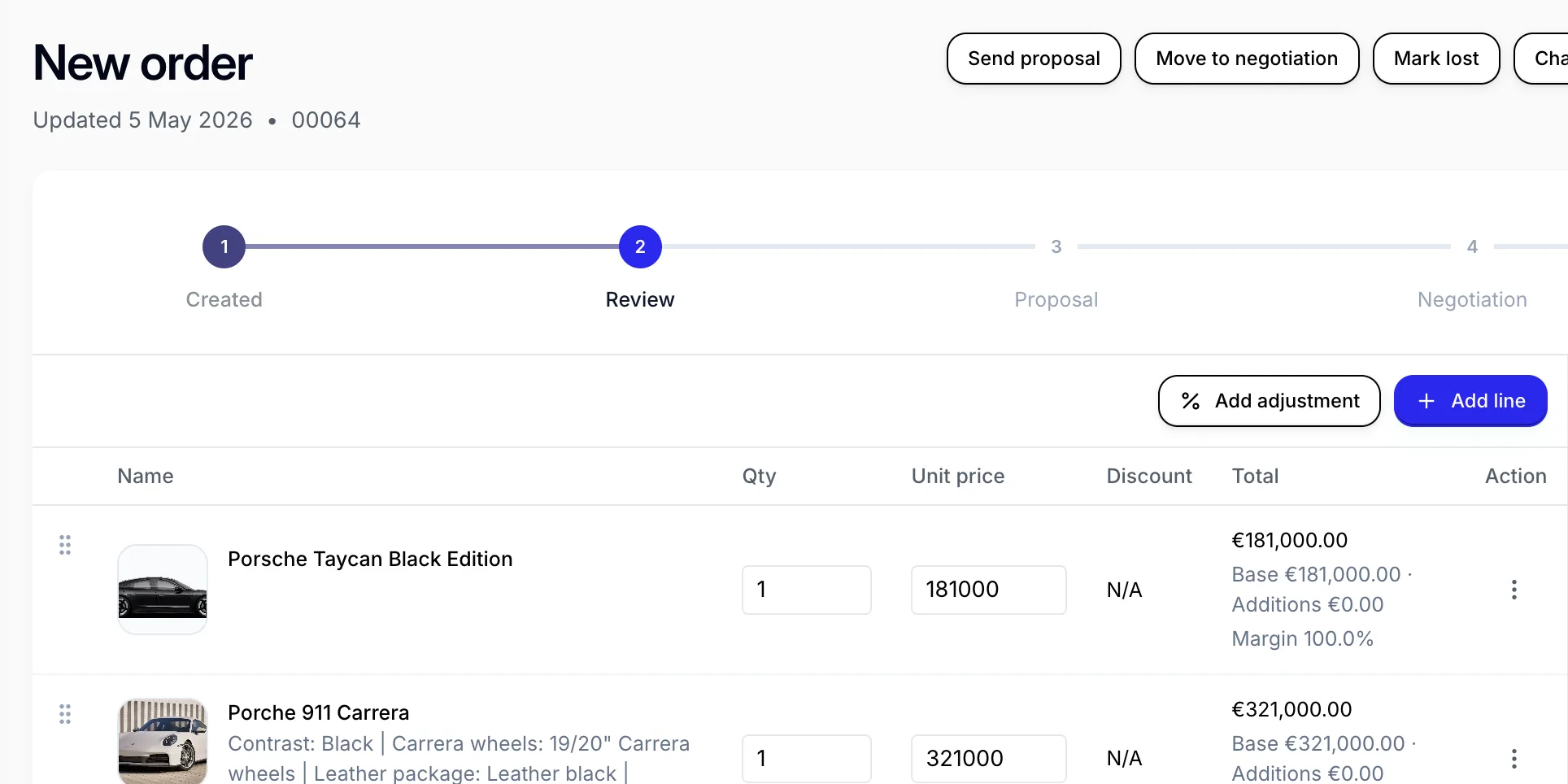Click the €321,000.00 total value
The image size is (1568, 784).
click(1292, 710)
